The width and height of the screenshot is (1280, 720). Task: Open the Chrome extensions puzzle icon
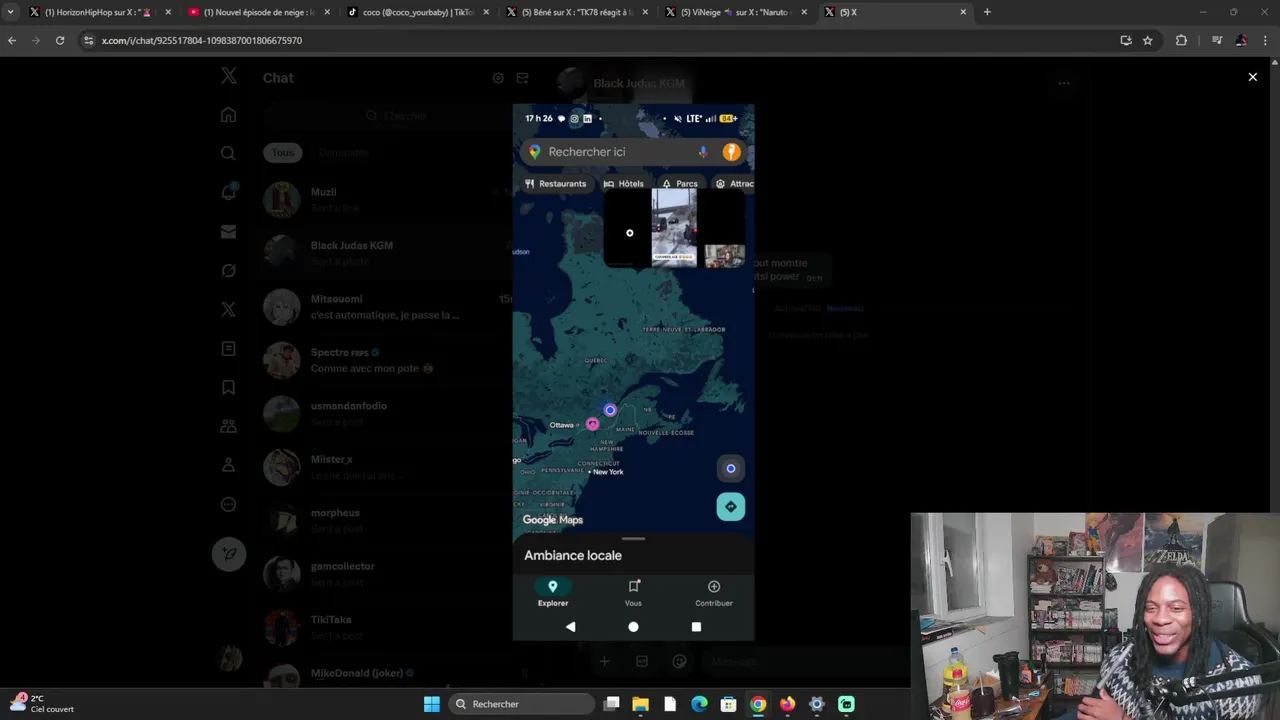click(1182, 40)
